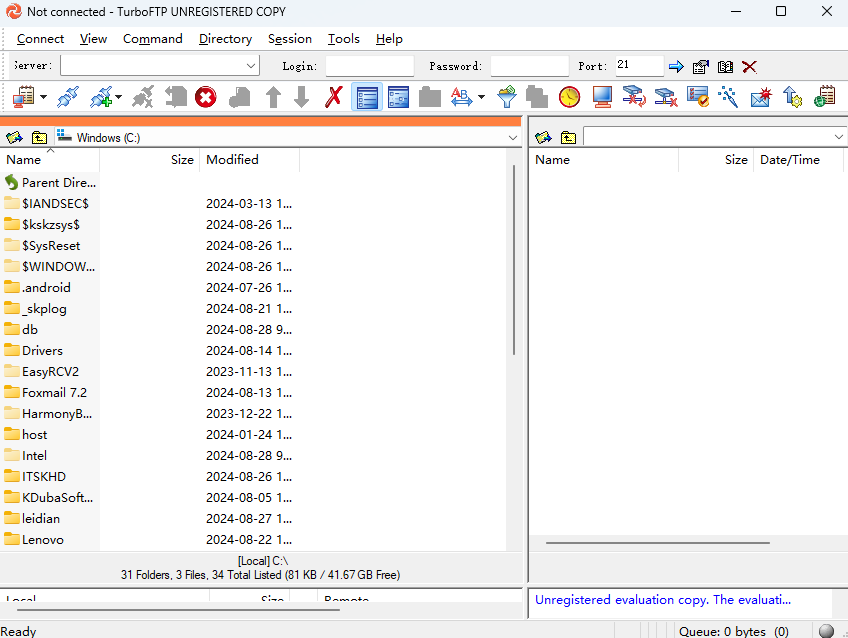Click the Password input field

pyautogui.click(x=529, y=66)
